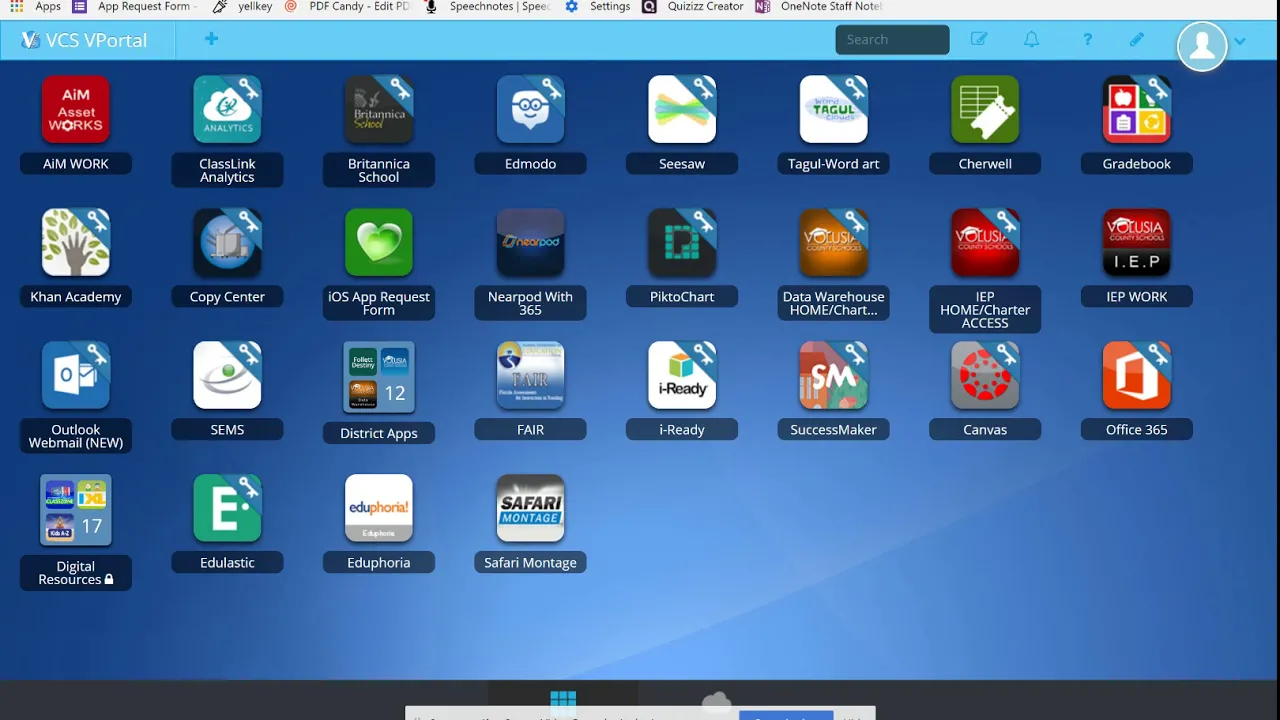Click the cloud icon in bottom bar
Viewport: 1280px width, 720px height.
point(716,702)
